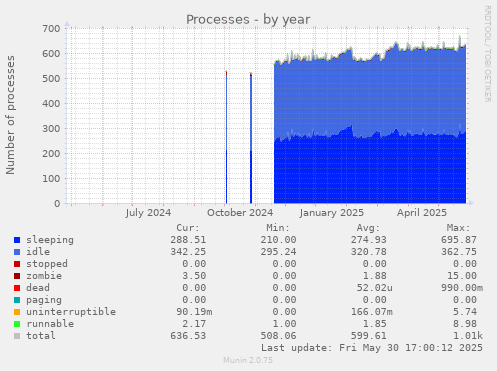Click the 'paging' legend label
This screenshot has height=371, width=497.
(x=44, y=300)
